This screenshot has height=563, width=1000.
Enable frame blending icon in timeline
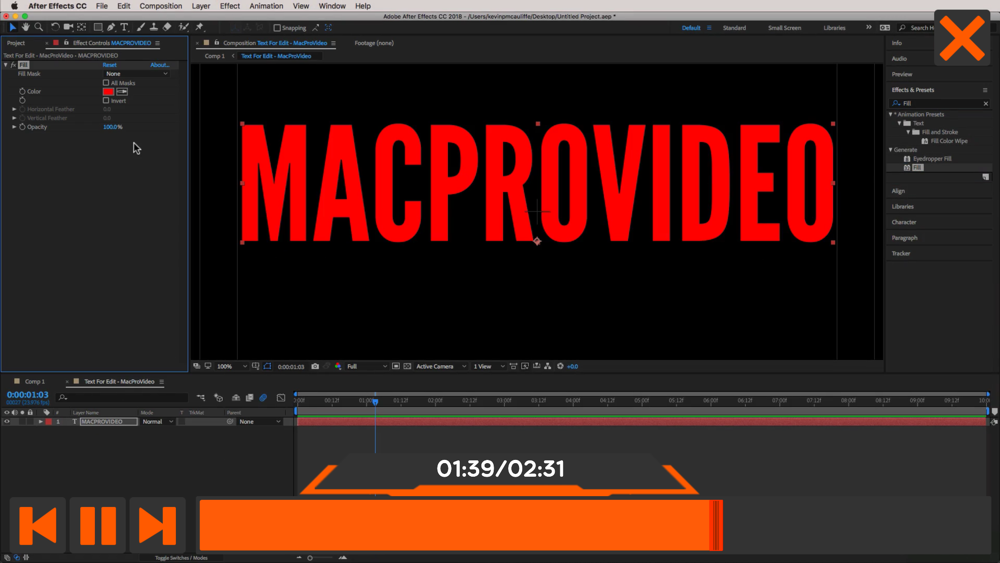pos(249,398)
